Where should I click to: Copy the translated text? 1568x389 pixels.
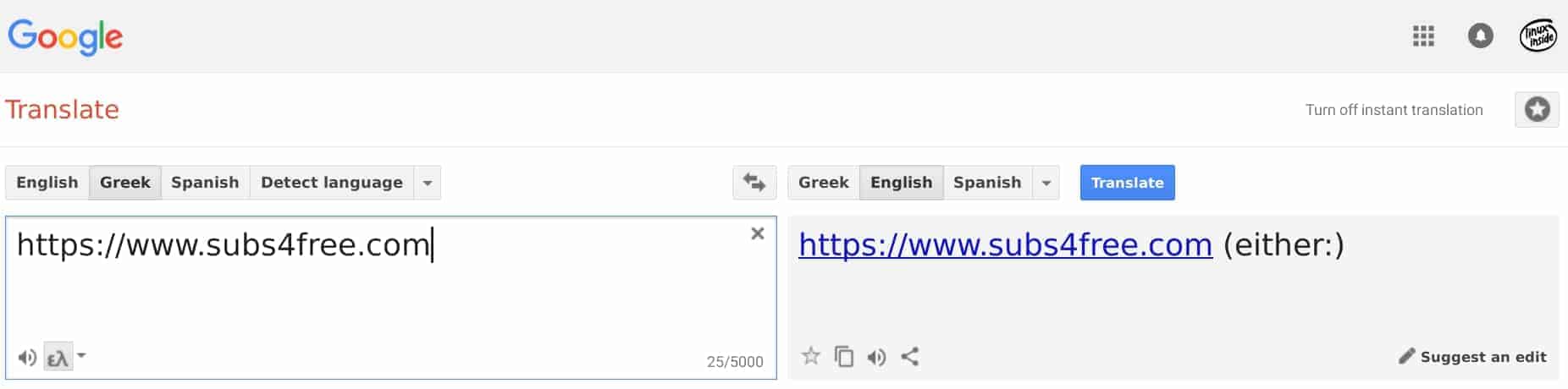click(x=844, y=356)
